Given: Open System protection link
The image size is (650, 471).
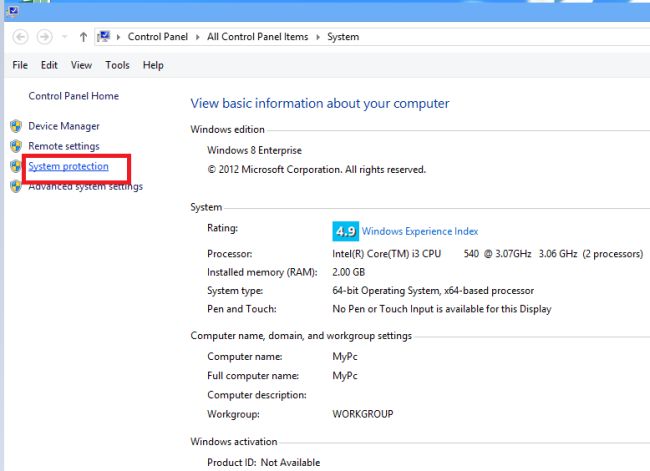Looking at the screenshot, I should [x=68, y=166].
